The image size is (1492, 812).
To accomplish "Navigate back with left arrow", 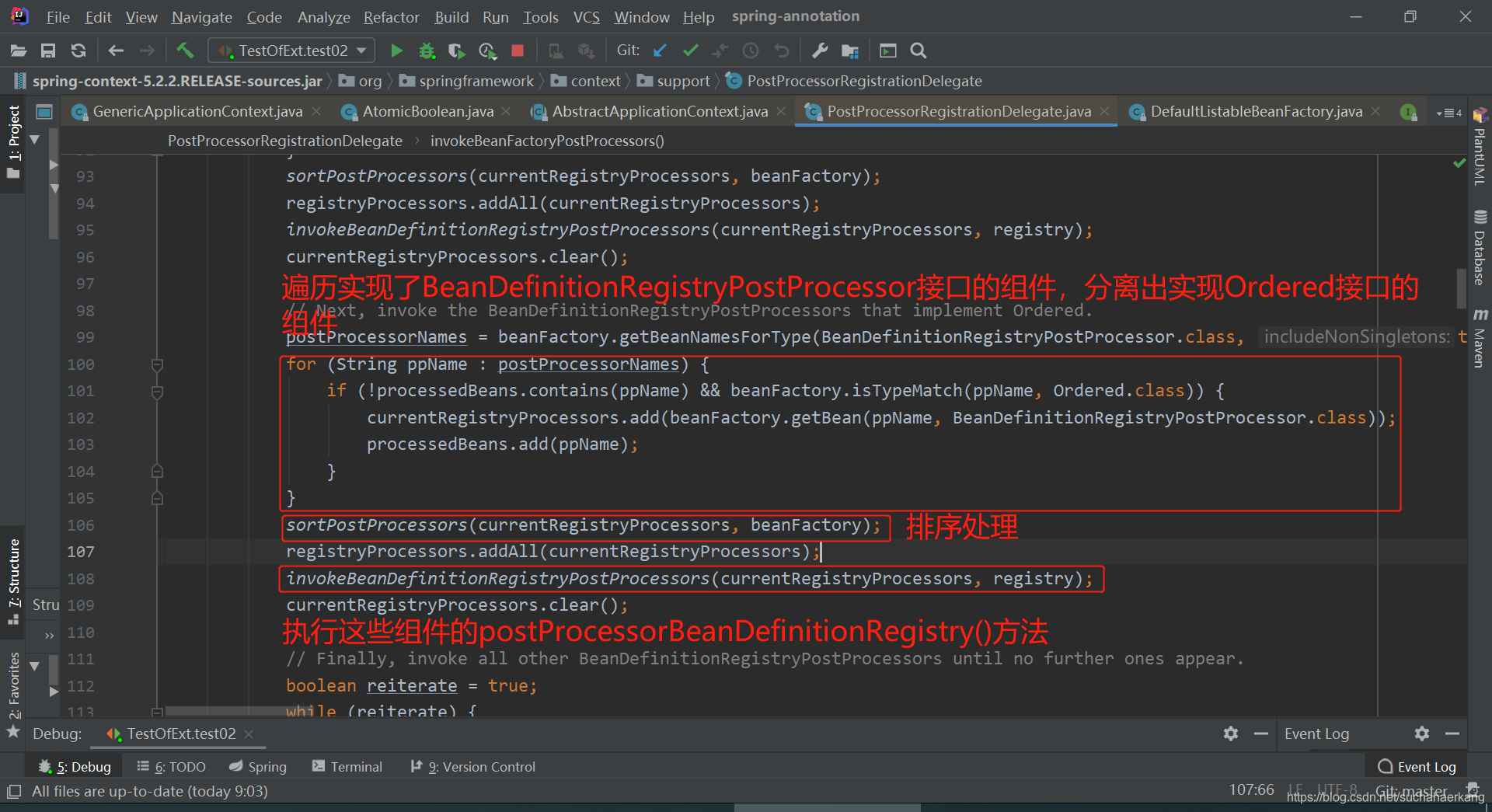I will 116,51.
